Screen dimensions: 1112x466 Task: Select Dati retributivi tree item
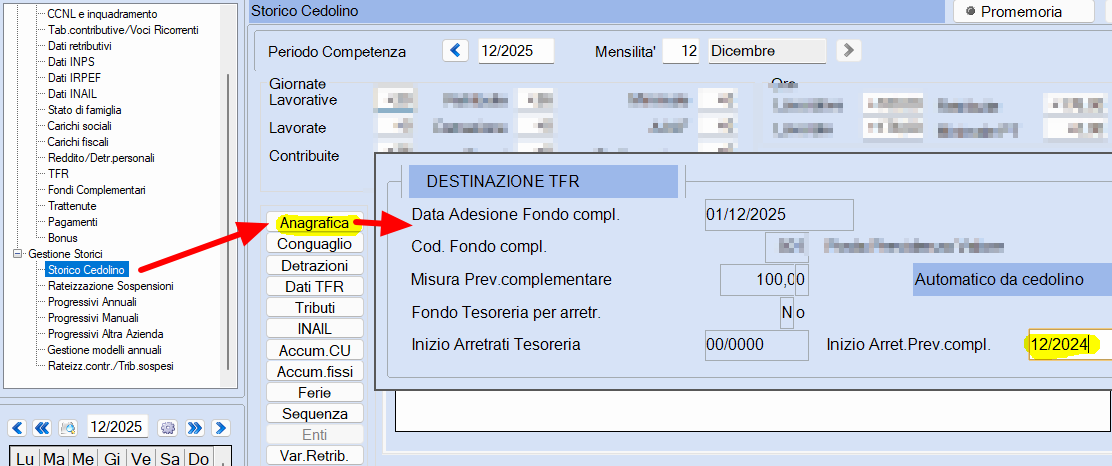coord(79,46)
